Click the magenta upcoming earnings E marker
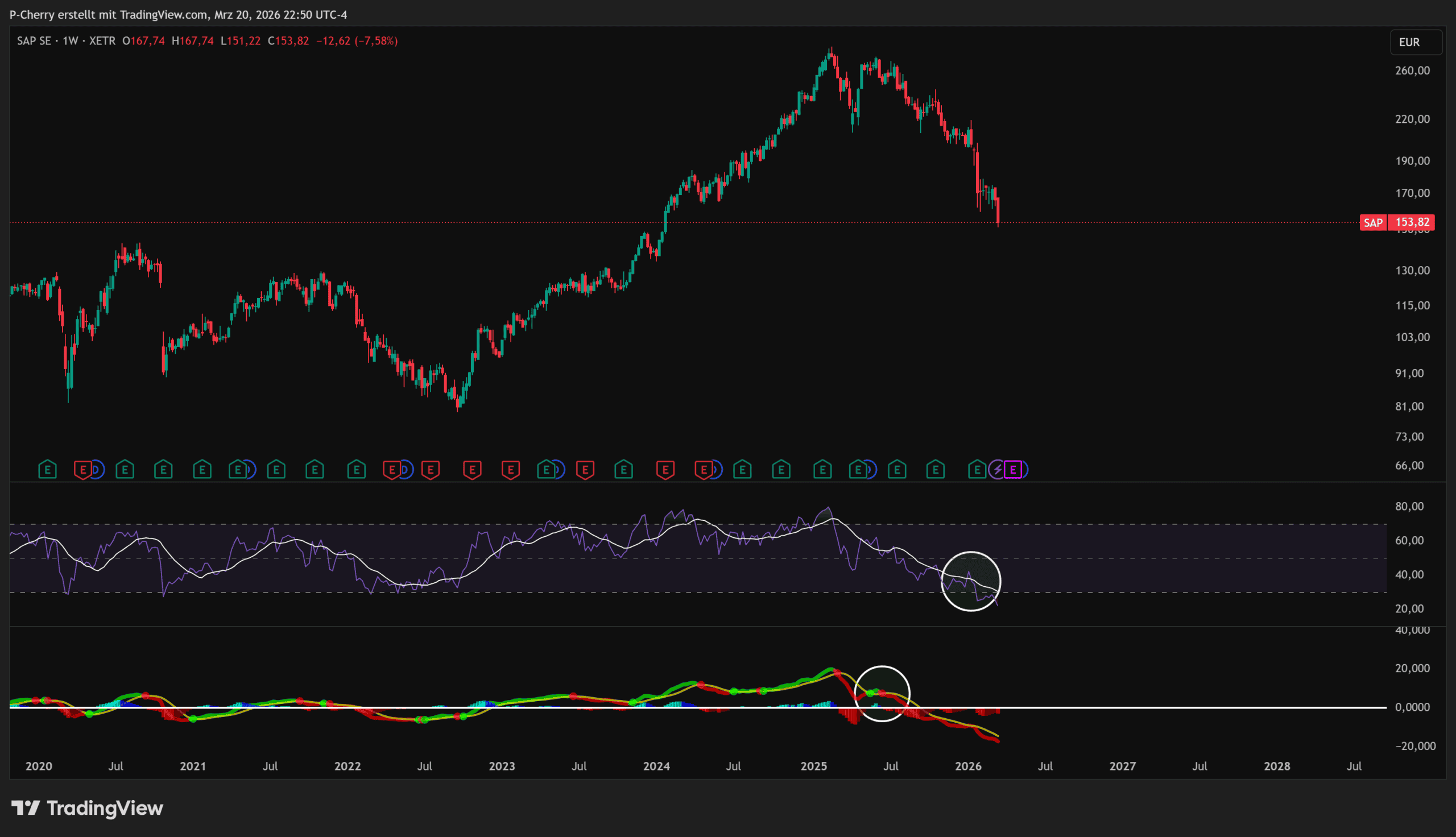Viewport: 1456px width, 837px height. point(1013,470)
